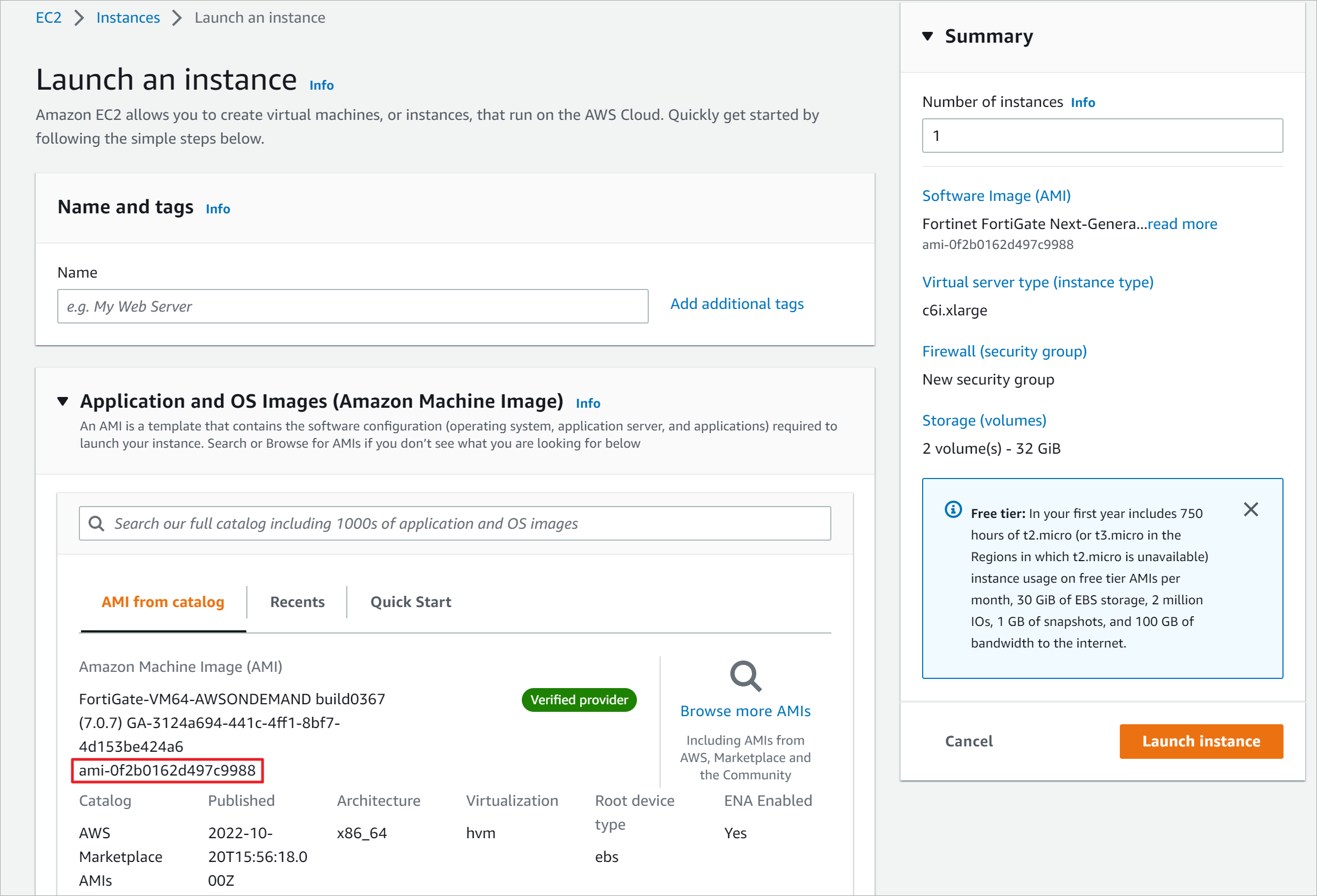Switch to the Quick Start tab
This screenshot has width=1317, height=896.
coord(411,602)
